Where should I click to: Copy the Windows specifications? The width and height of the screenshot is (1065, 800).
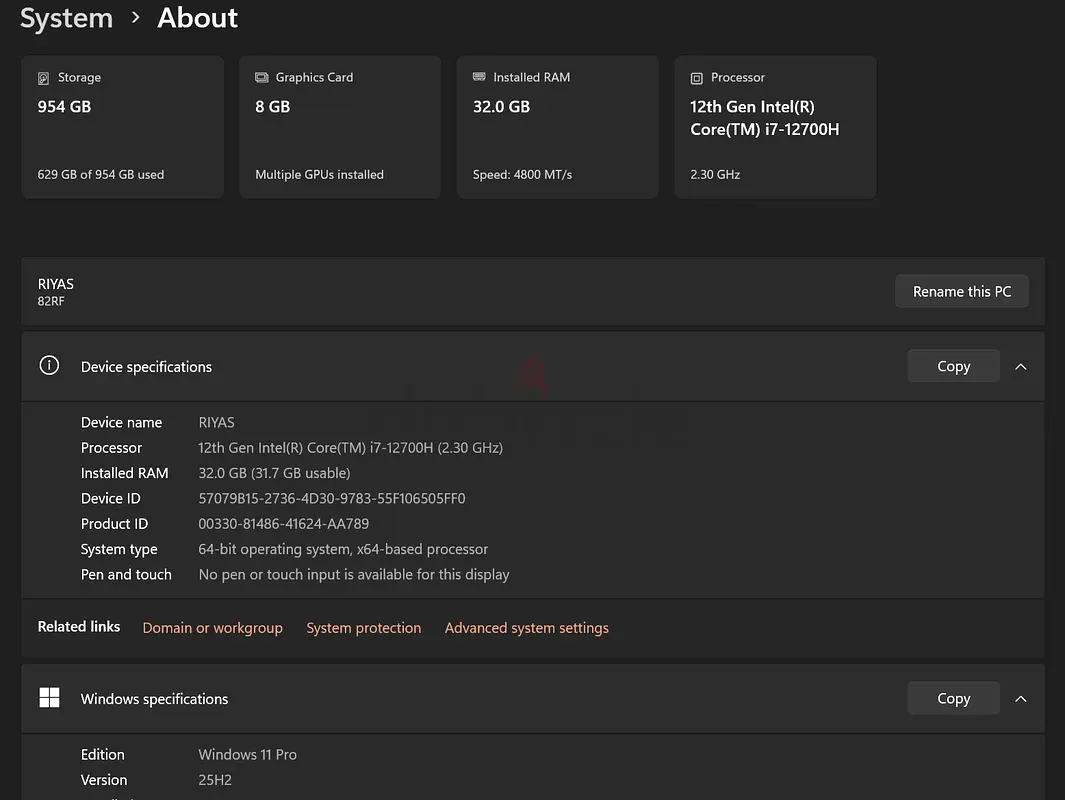coord(953,698)
